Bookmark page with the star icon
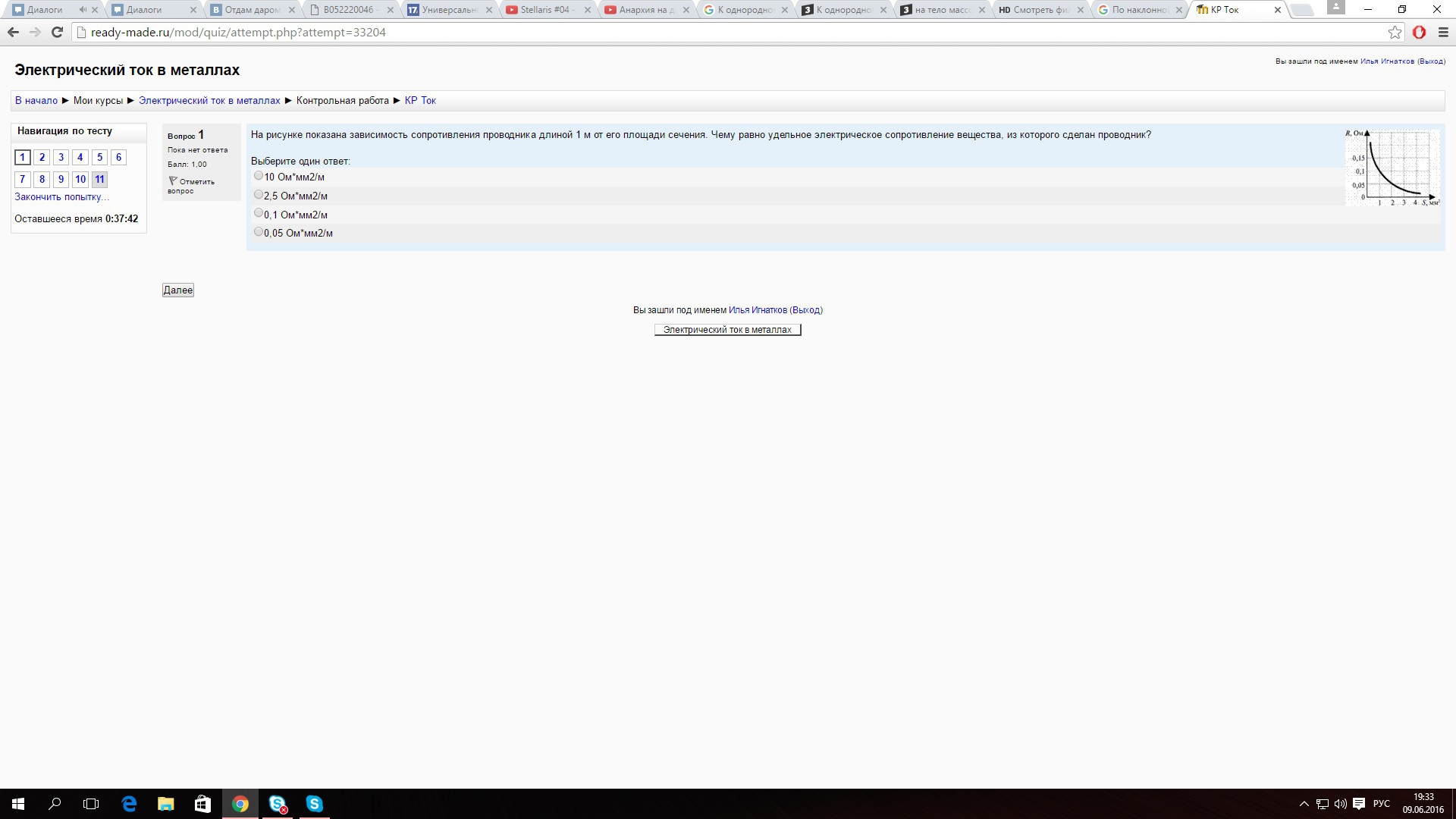The width and height of the screenshot is (1456, 819). coord(1395,33)
